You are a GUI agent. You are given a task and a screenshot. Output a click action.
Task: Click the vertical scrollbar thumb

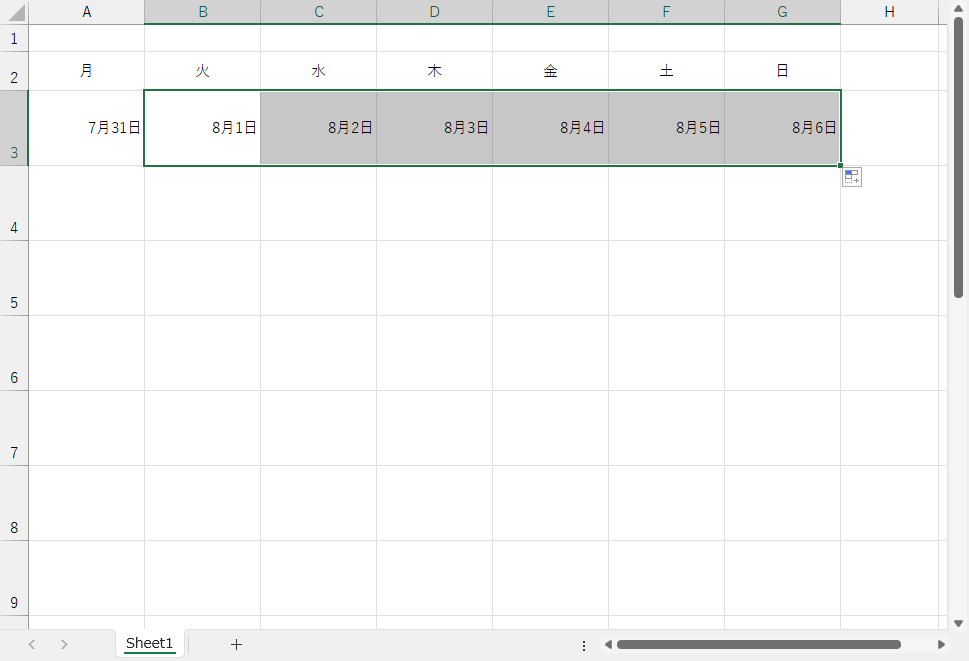pos(958,158)
